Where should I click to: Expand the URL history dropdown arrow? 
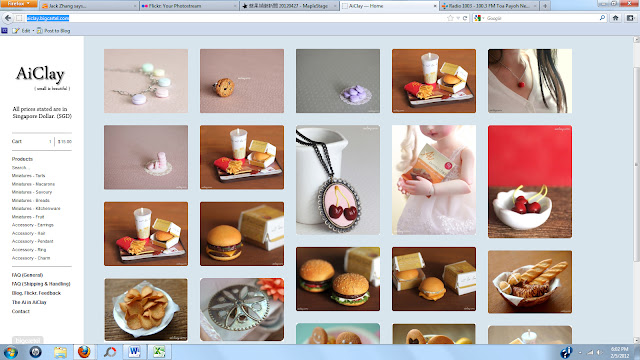point(458,18)
